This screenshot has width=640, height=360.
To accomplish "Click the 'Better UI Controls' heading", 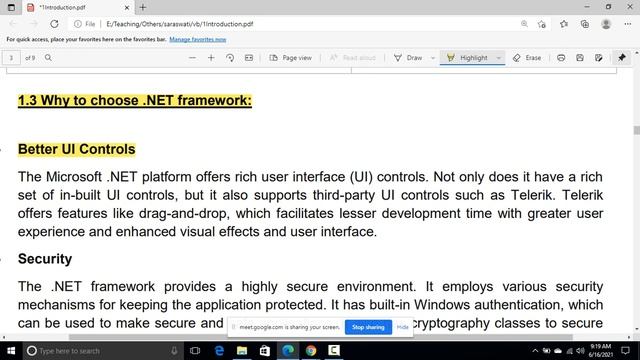I will [76, 149].
